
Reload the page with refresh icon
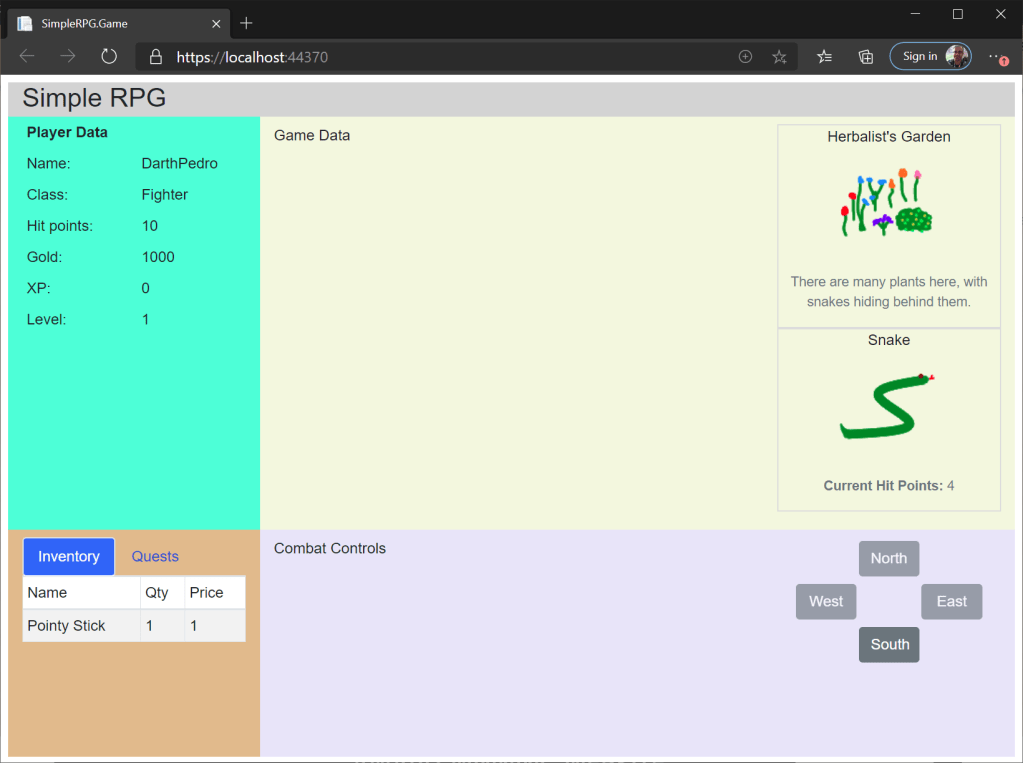point(109,57)
